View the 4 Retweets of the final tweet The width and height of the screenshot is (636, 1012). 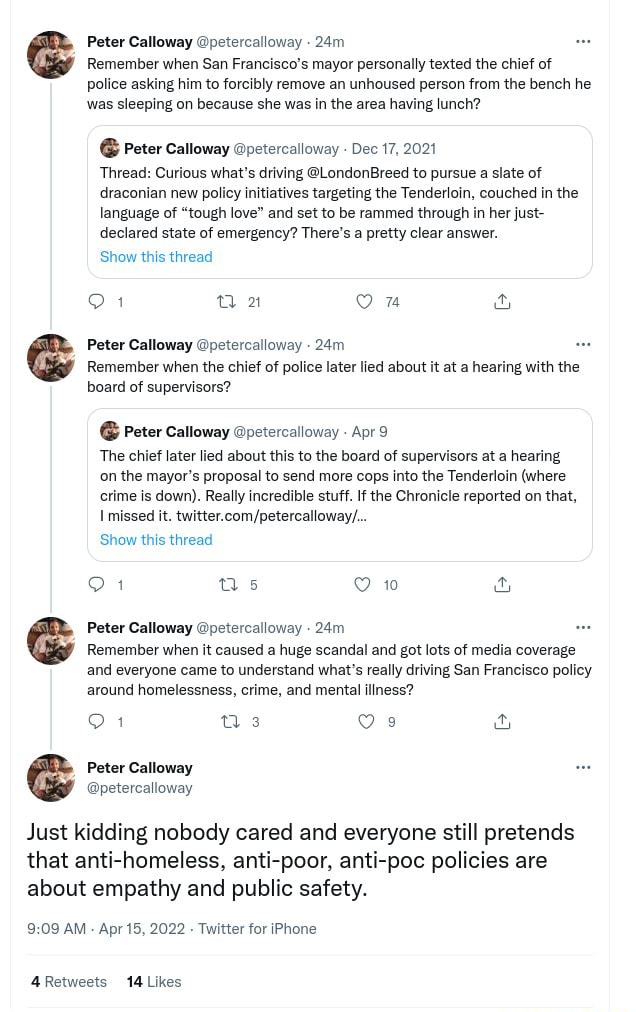click(68, 981)
